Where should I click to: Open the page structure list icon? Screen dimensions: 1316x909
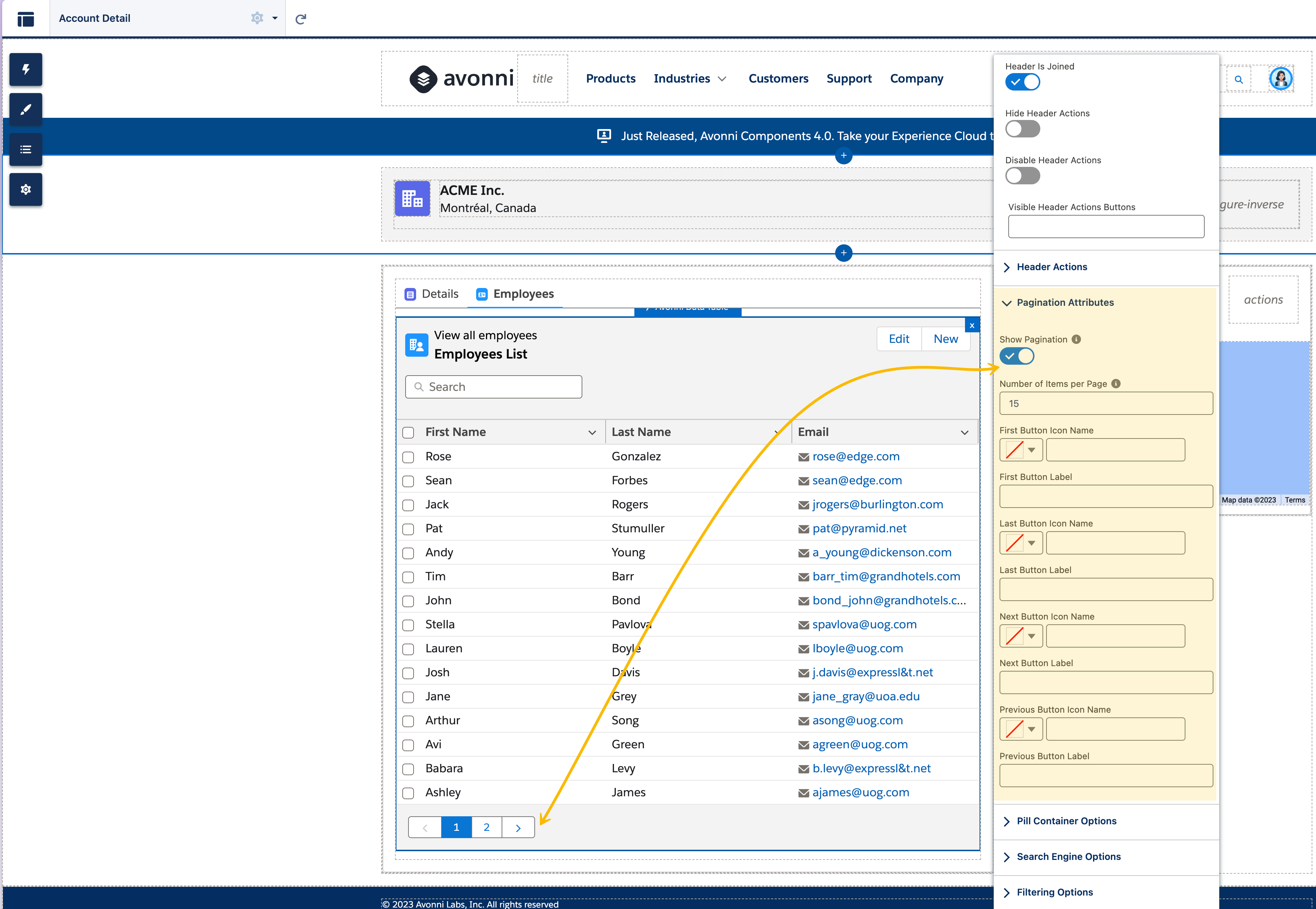click(25, 149)
